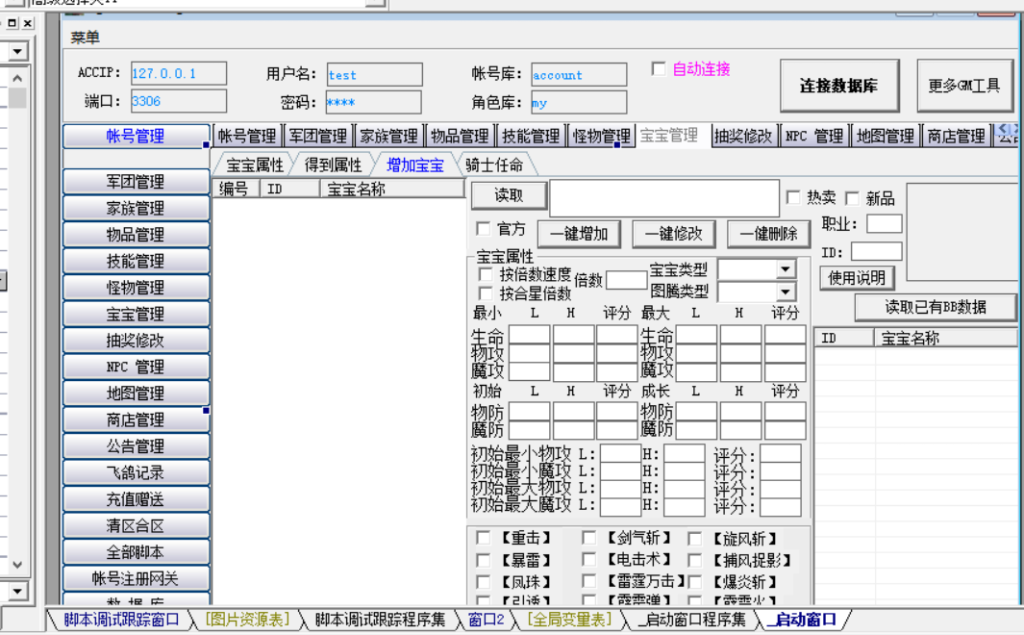
Task: Open the 得到属性 sub-tab
Action: [x=333, y=165]
